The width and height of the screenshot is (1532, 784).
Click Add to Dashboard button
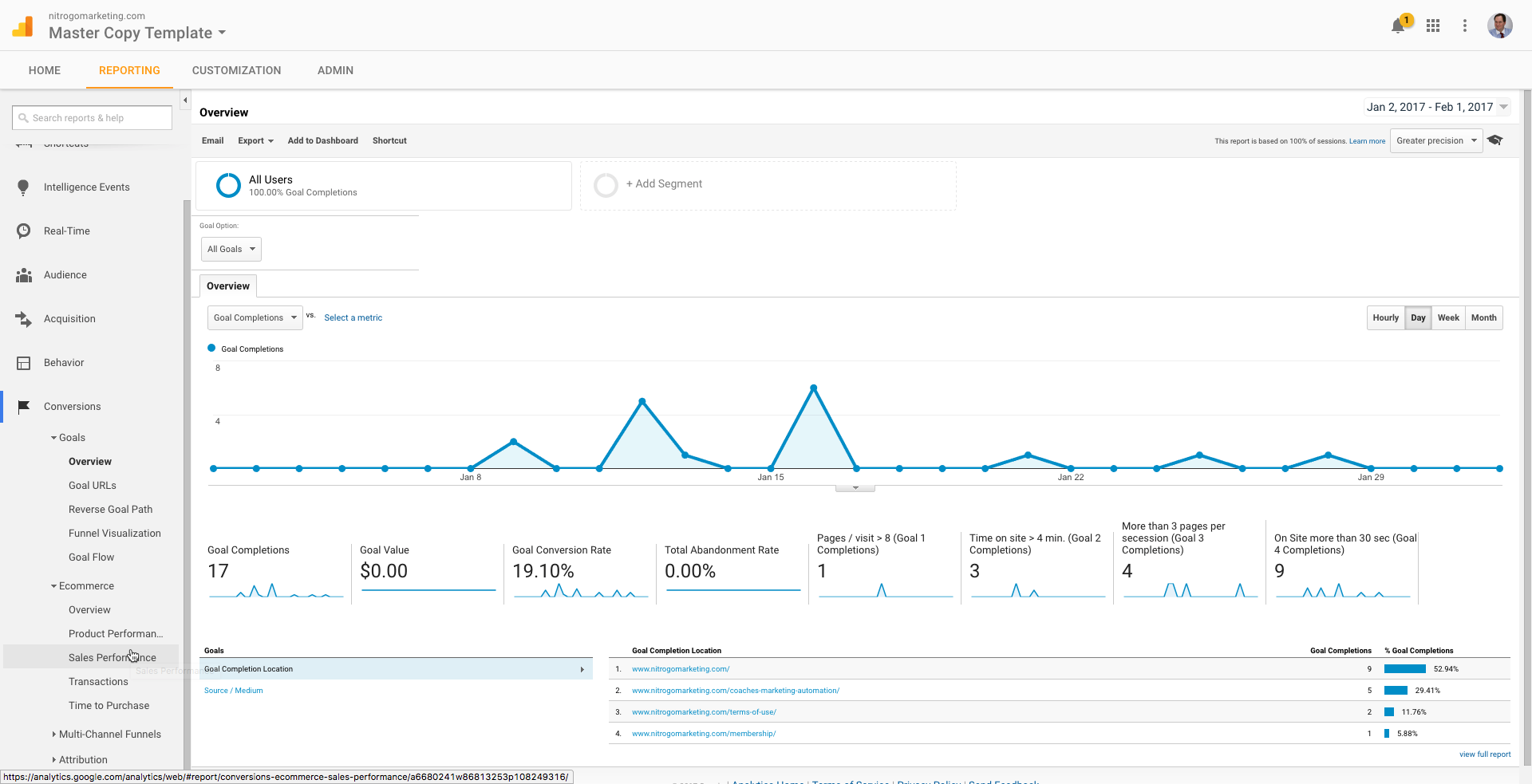tap(322, 140)
